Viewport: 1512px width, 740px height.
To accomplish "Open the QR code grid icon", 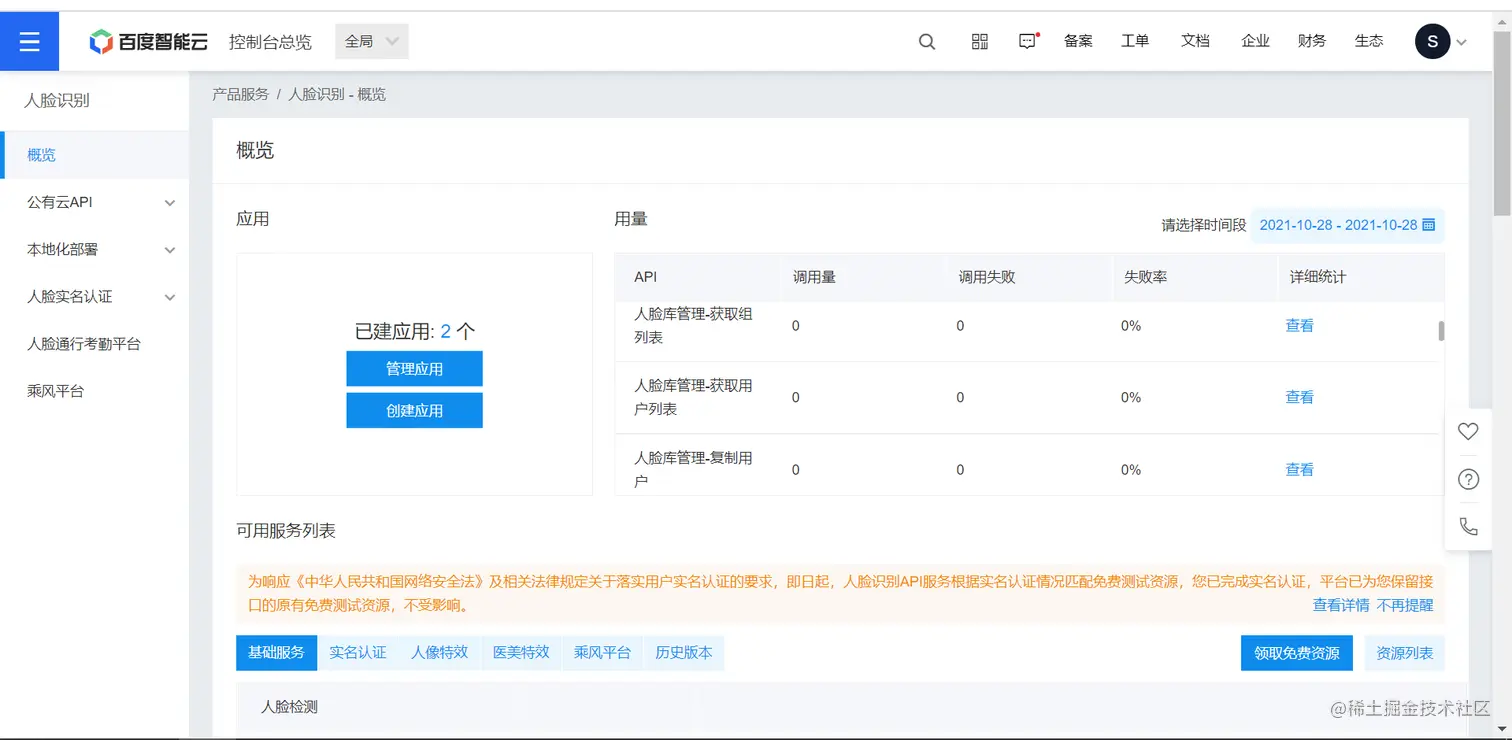I will click(980, 41).
